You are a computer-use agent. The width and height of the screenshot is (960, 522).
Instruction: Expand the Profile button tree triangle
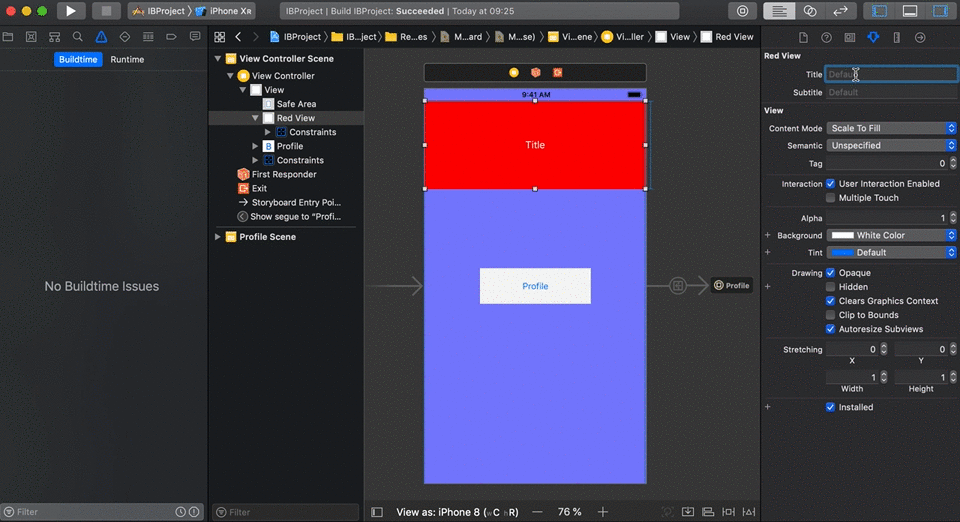255,146
